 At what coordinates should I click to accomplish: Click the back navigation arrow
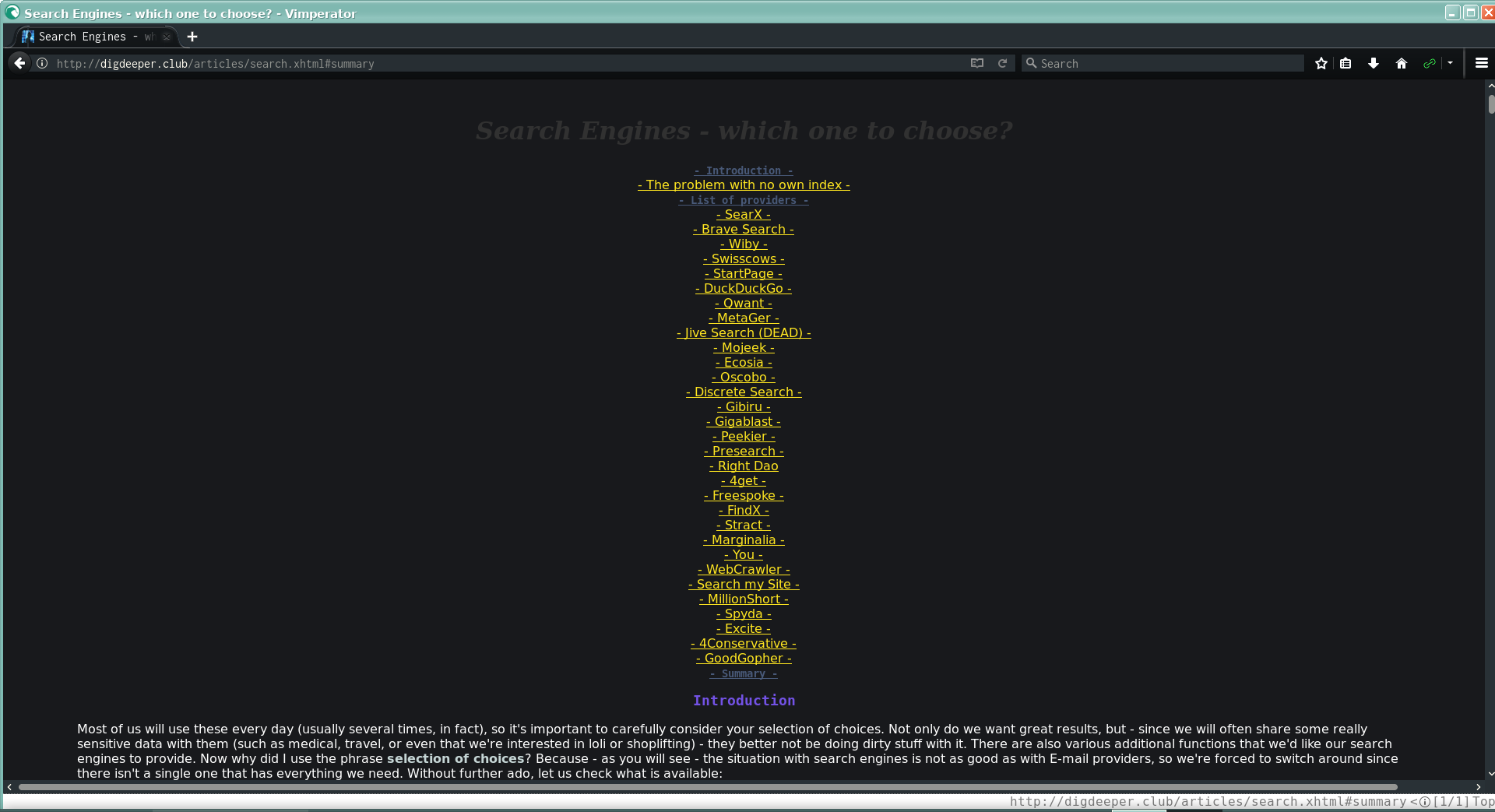pos(20,63)
